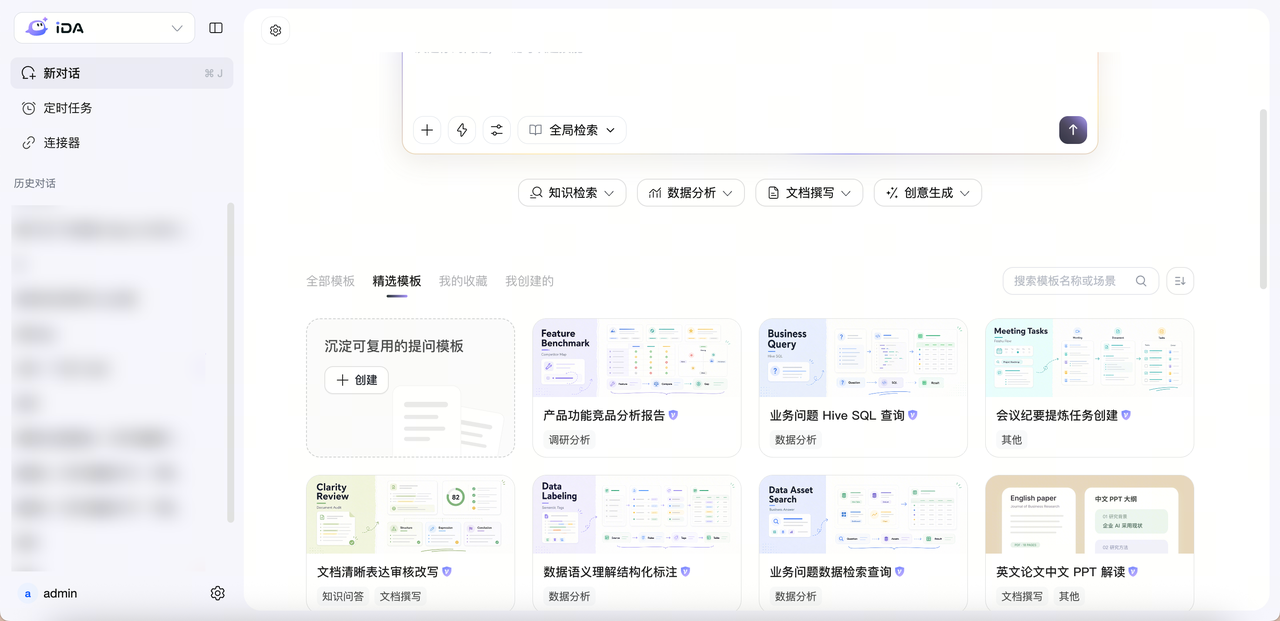The width and height of the screenshot is (1280, 621).
Task: Click the top settings gear icon
Action: (x=276, y=30)
